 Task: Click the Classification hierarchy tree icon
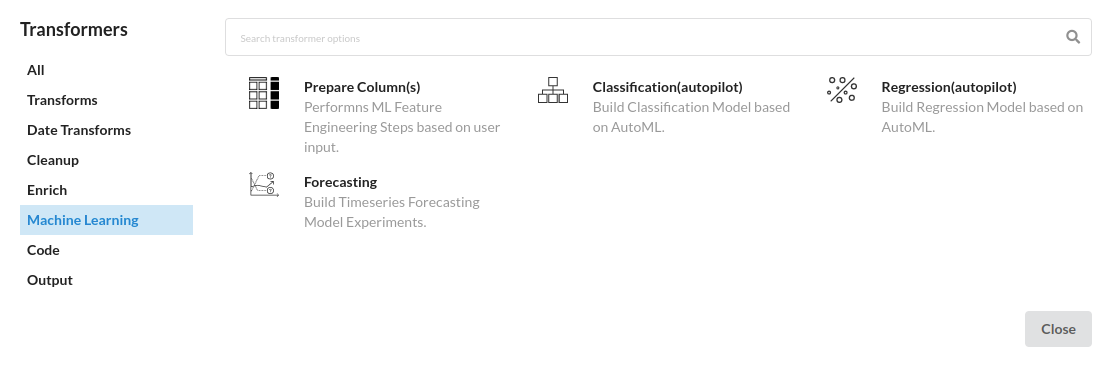pyautogui.click(x=553, y=90)
